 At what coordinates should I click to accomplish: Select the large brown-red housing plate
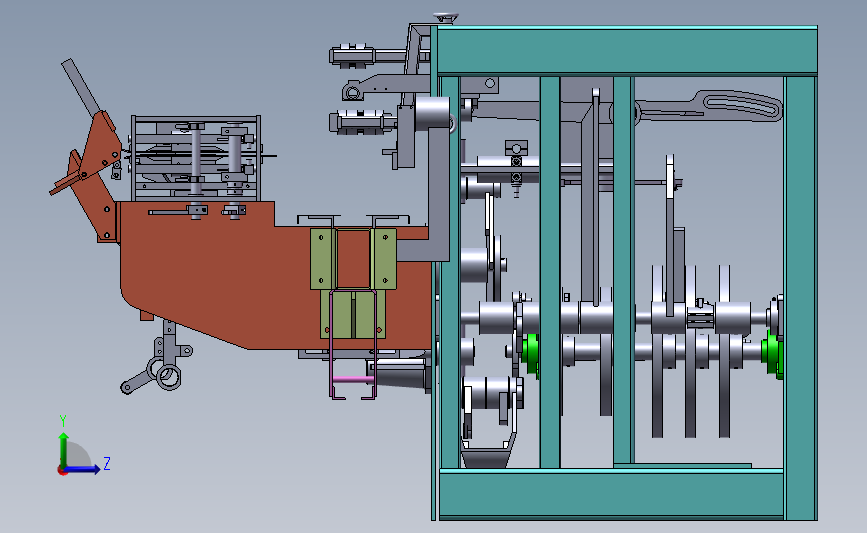coord(221,276)
